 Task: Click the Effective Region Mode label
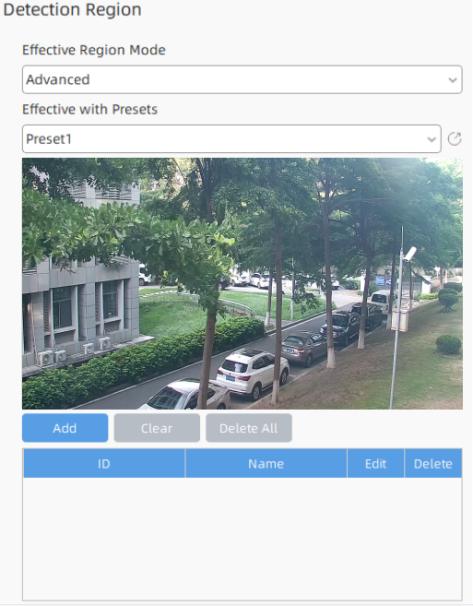94,50
